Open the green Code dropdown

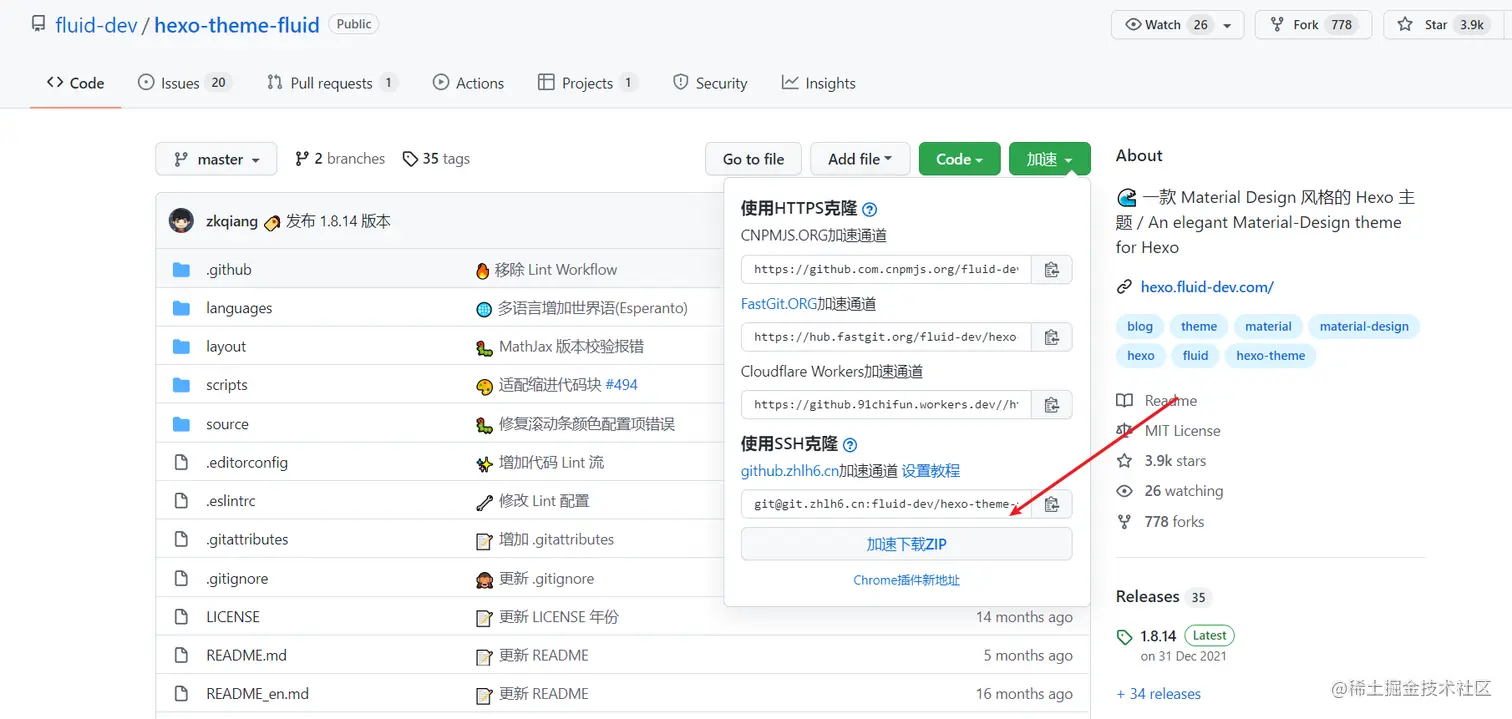coord(959,159)
